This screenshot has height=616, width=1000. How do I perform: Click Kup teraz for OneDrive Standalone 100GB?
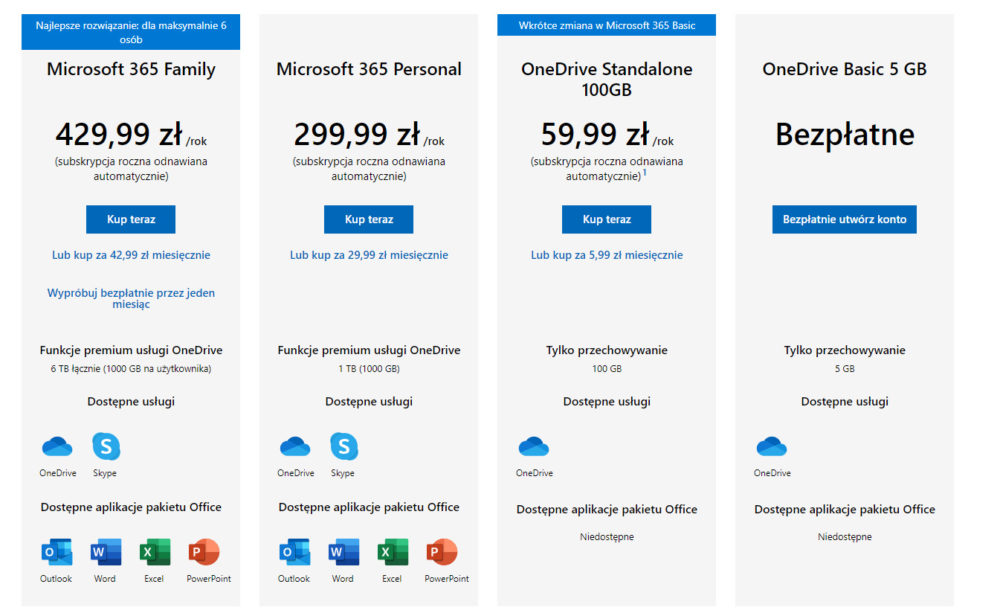(x=607, y=219)
